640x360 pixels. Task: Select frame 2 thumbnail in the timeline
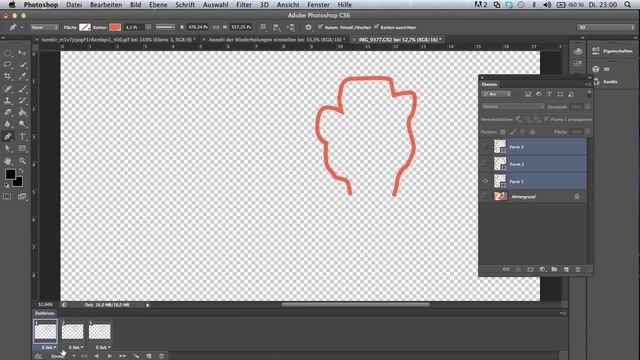point(72,330)
